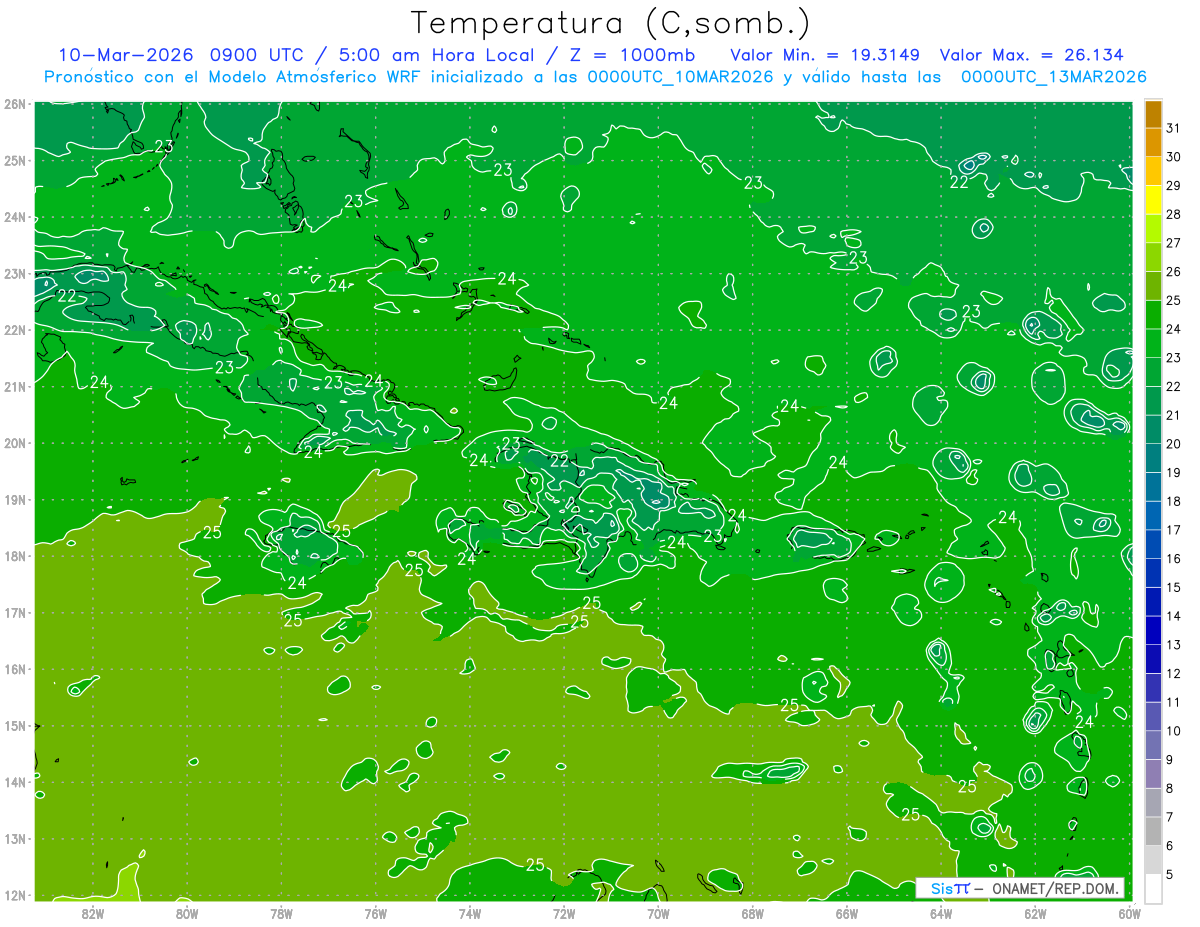
Task: Click the blue legend swatch between 16 and 17
Action: (x=1153, y=544)
